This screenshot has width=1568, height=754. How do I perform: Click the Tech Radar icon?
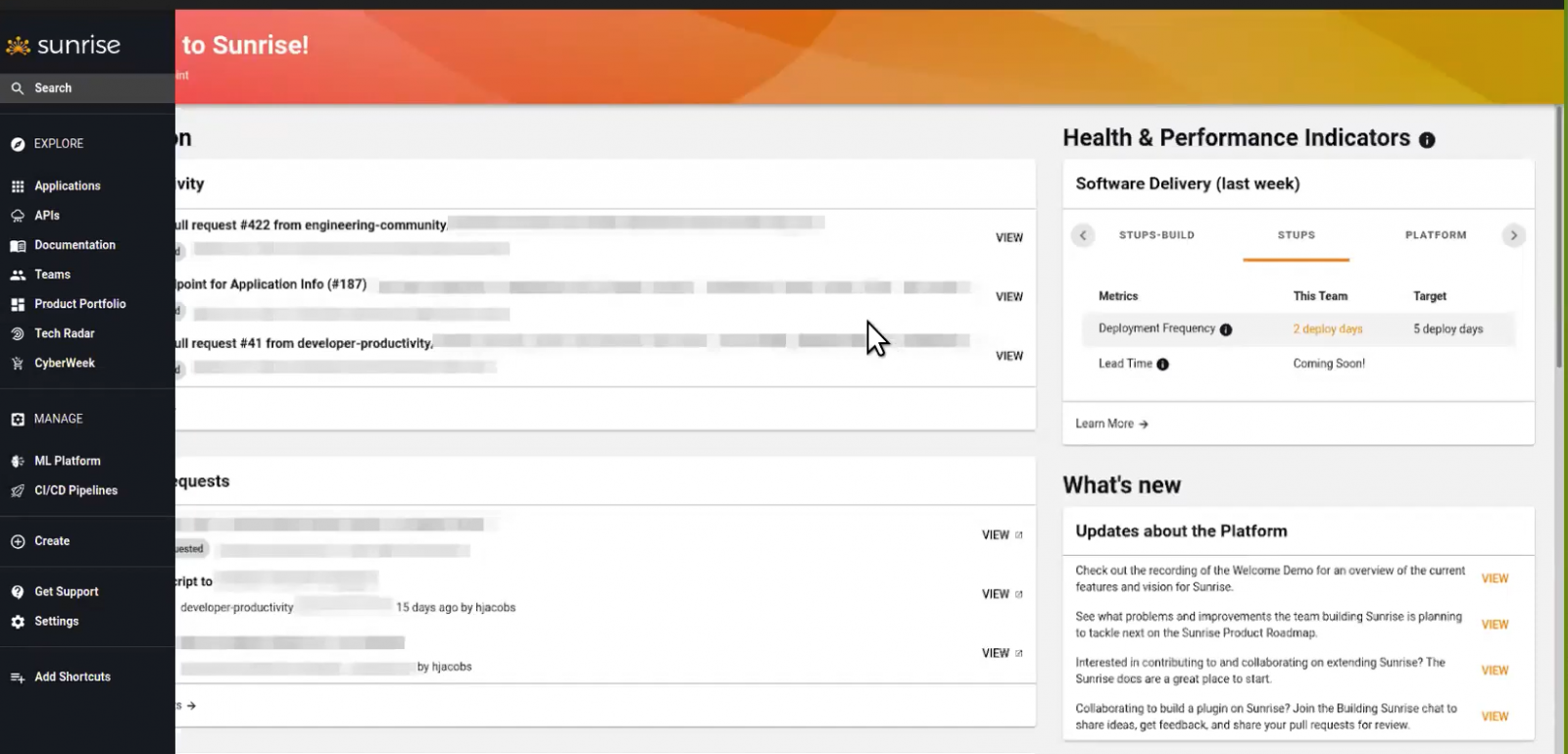[x=18, y=334]
